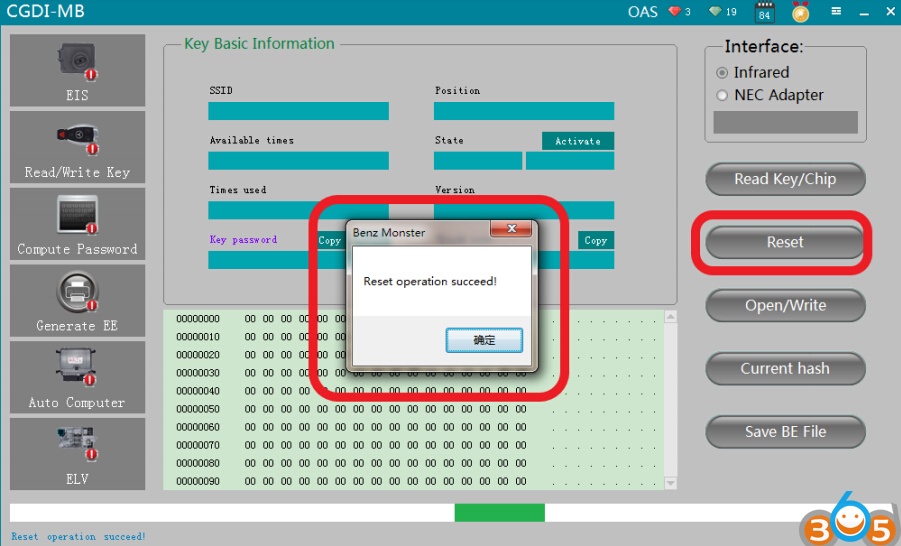Click the Reset button
The image size is (901, 546).
785,243
